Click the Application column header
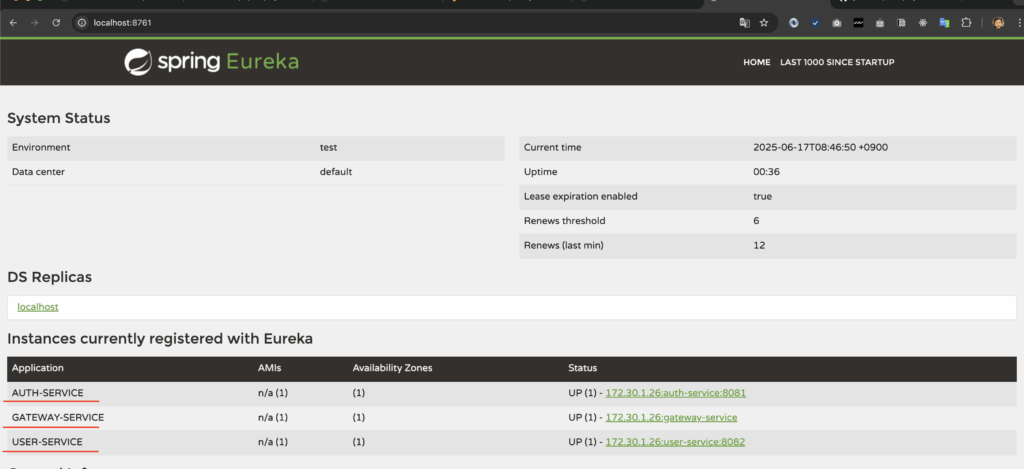The image size is (1024, 469). click(38, 368)
